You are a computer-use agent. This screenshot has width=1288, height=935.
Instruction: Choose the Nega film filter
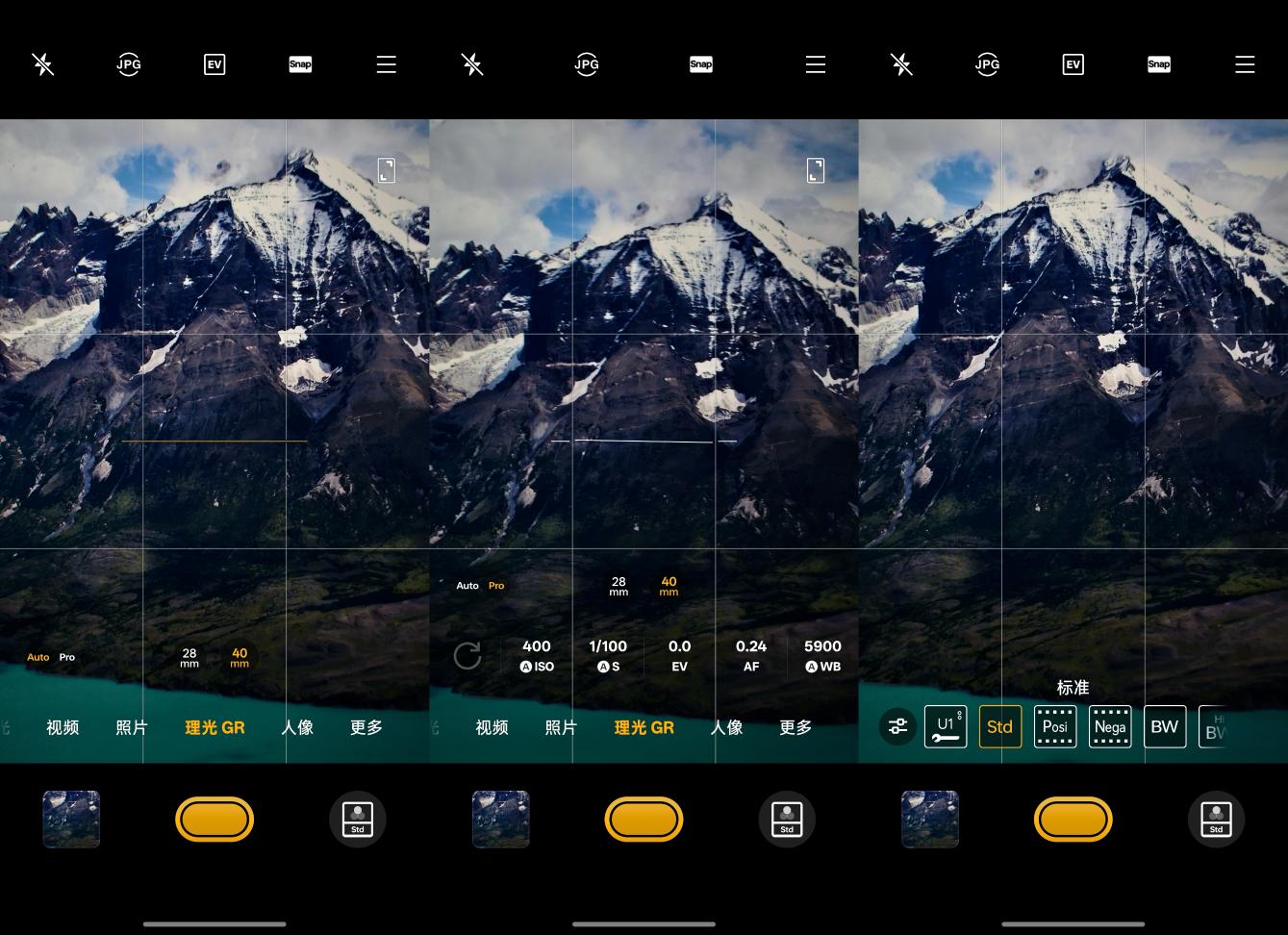point(1110,726)
